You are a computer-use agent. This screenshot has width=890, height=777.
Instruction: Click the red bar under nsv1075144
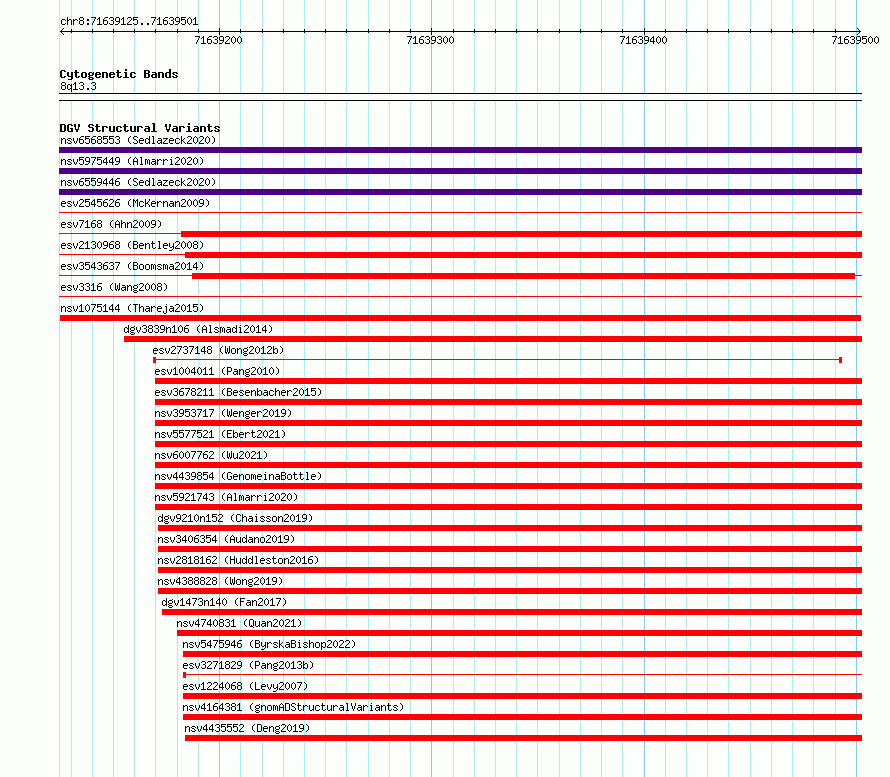[x=460, y=318]
